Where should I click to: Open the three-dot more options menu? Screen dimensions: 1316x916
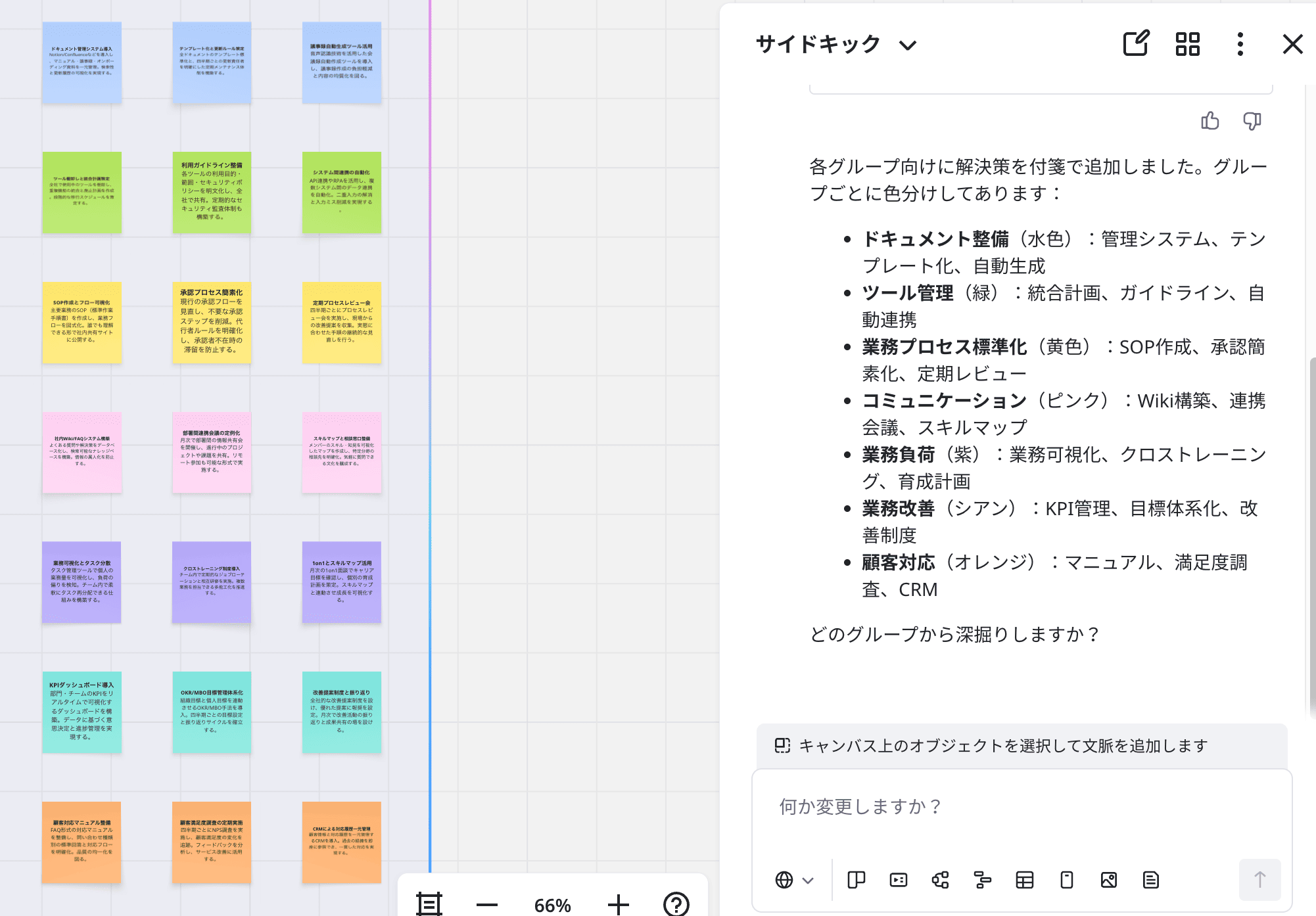coord(1240,44)
